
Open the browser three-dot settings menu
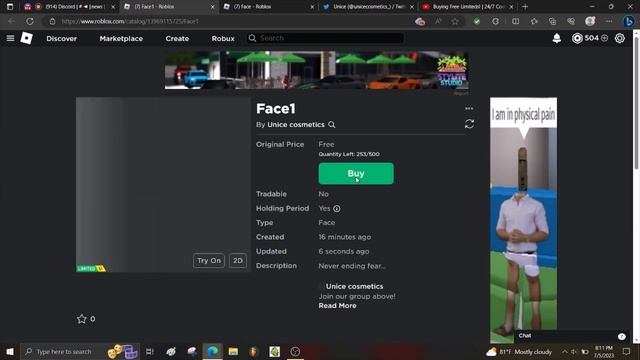point(609,21)
